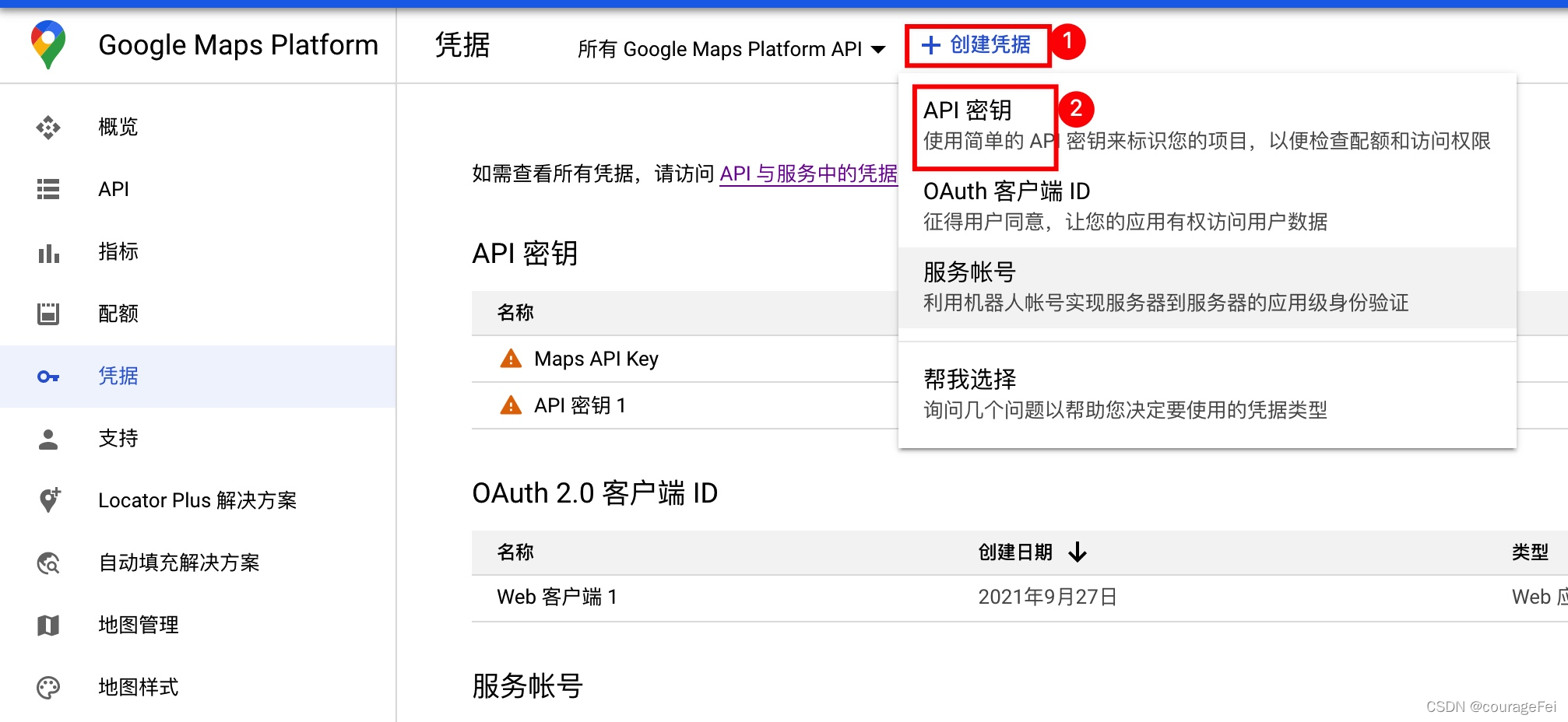Click the plus icon in 创建凭据
The image size is (1568, 722).
pyautogui.click(x=930, y=45)
